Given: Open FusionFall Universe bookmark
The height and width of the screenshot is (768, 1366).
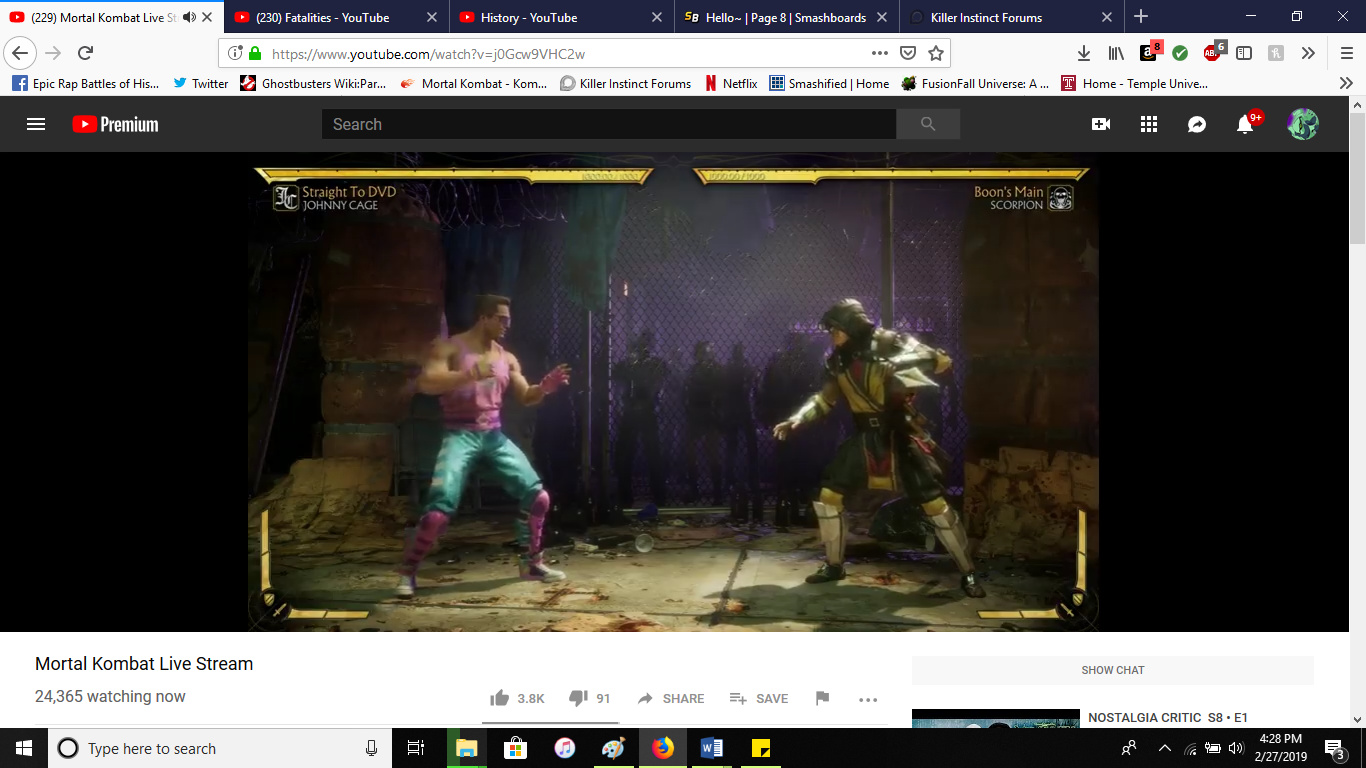Looking at the screenshot, I should (975, 84).
